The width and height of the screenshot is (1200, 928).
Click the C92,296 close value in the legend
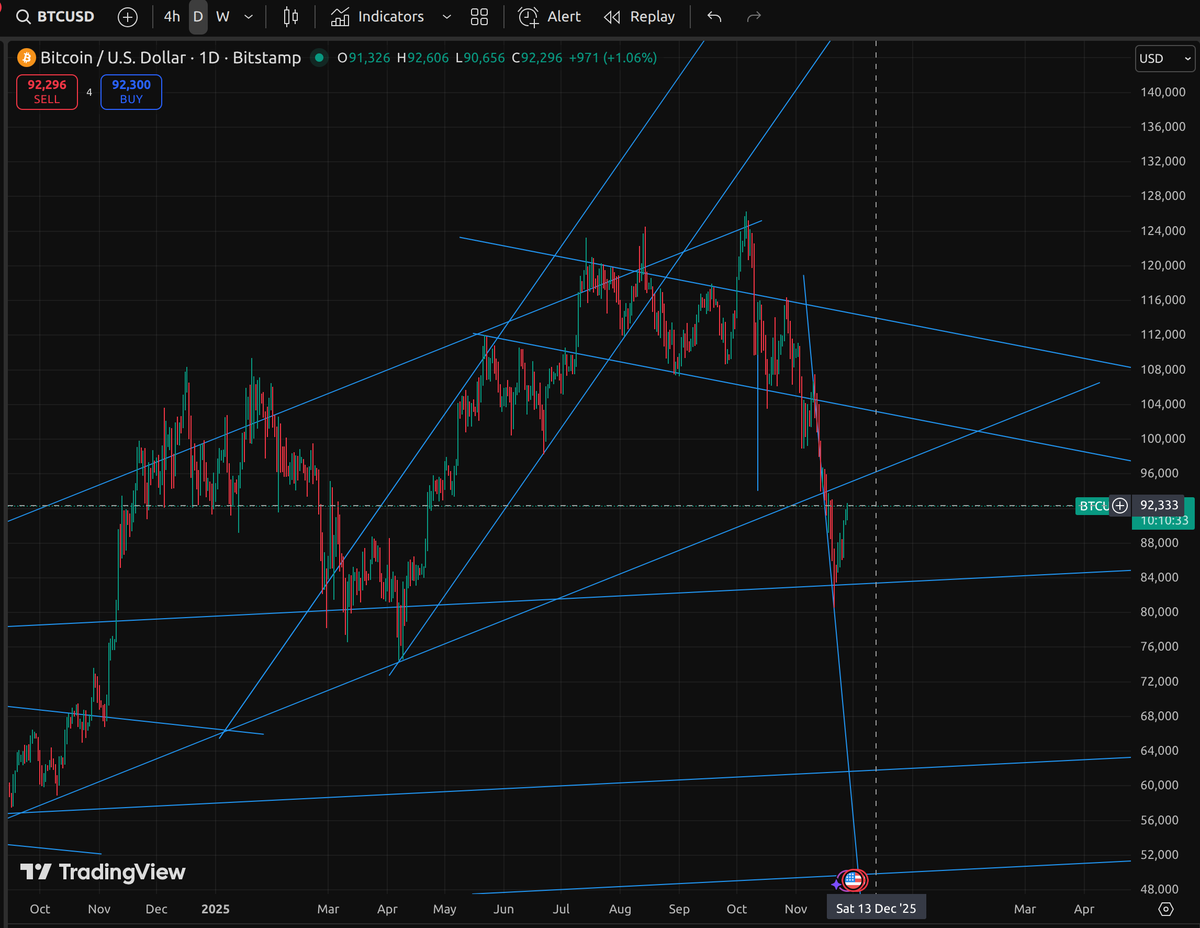[x=537, y=58]
